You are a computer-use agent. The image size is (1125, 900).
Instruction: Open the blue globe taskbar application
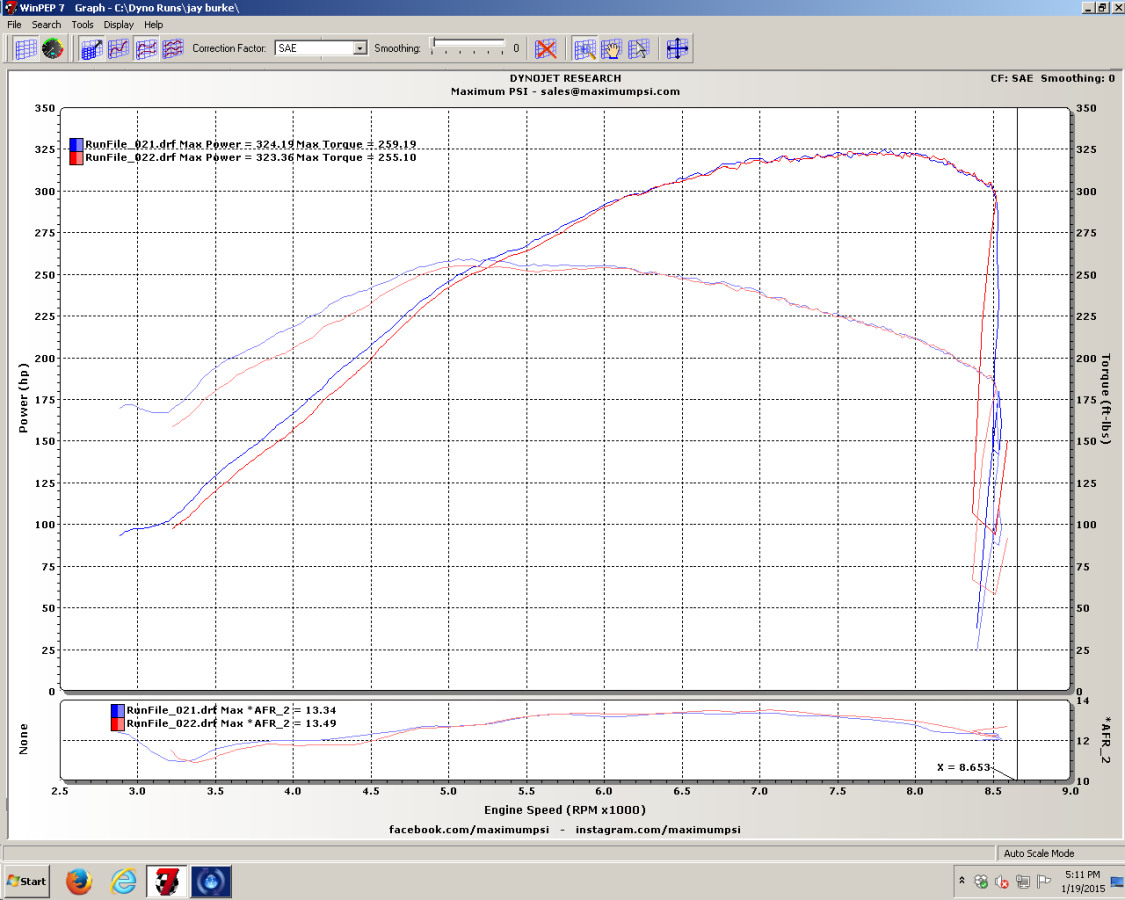click(211, 881)
